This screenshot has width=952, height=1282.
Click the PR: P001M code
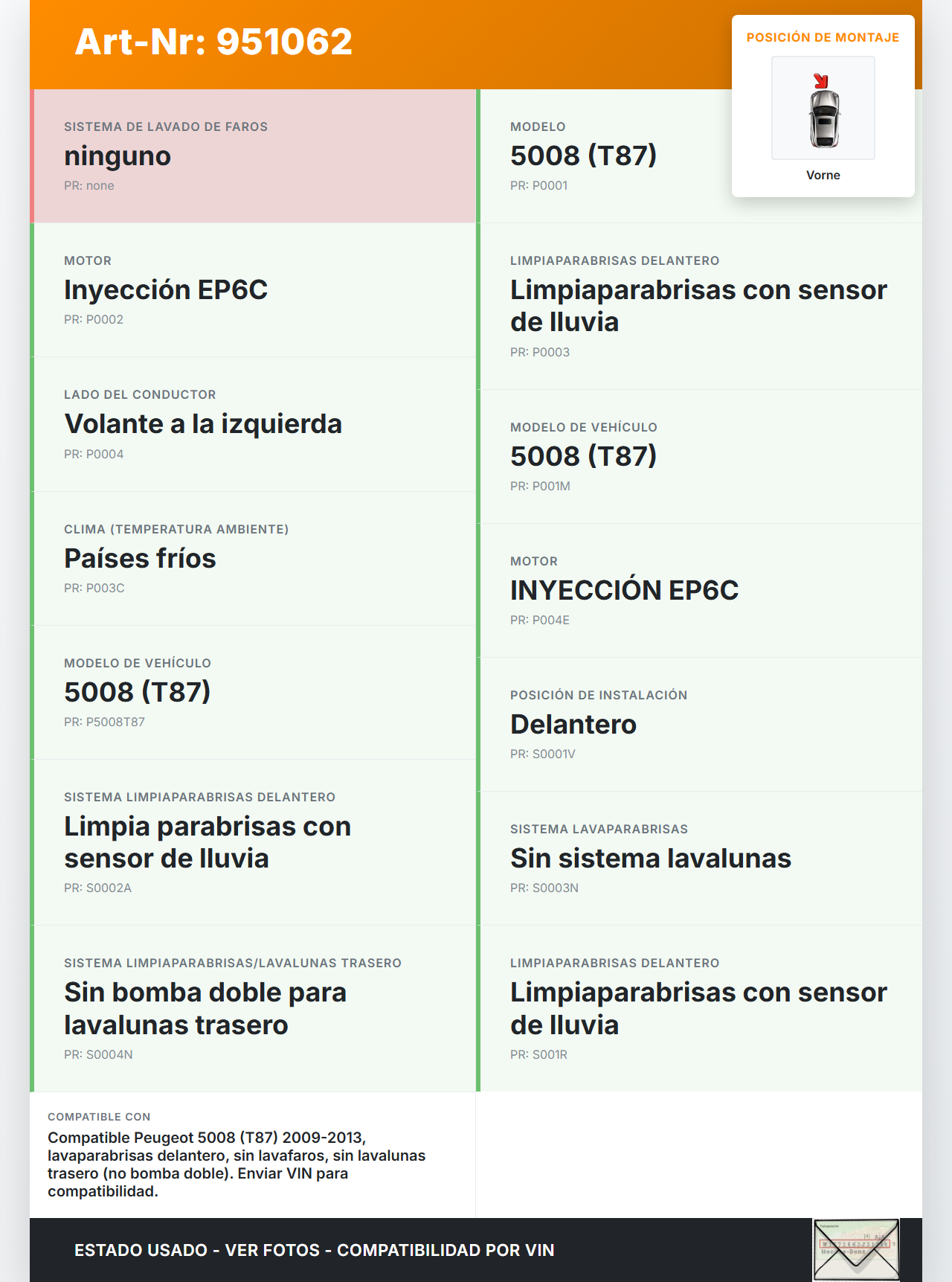pyautogui.click(x=540, y=486)
